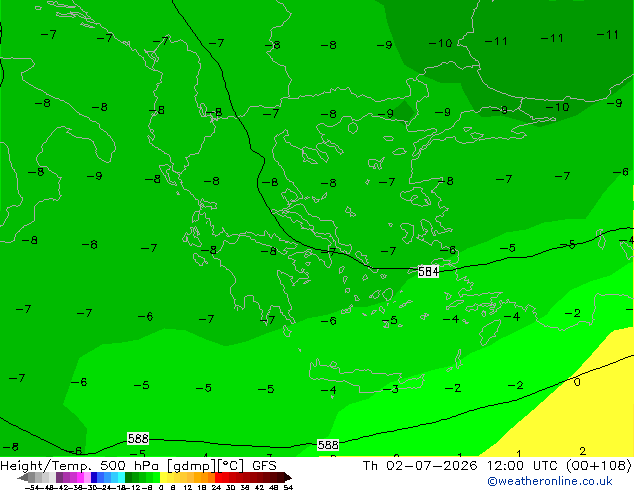
Task: Click the western 588 contour label
Action: [x=138, y=438]
